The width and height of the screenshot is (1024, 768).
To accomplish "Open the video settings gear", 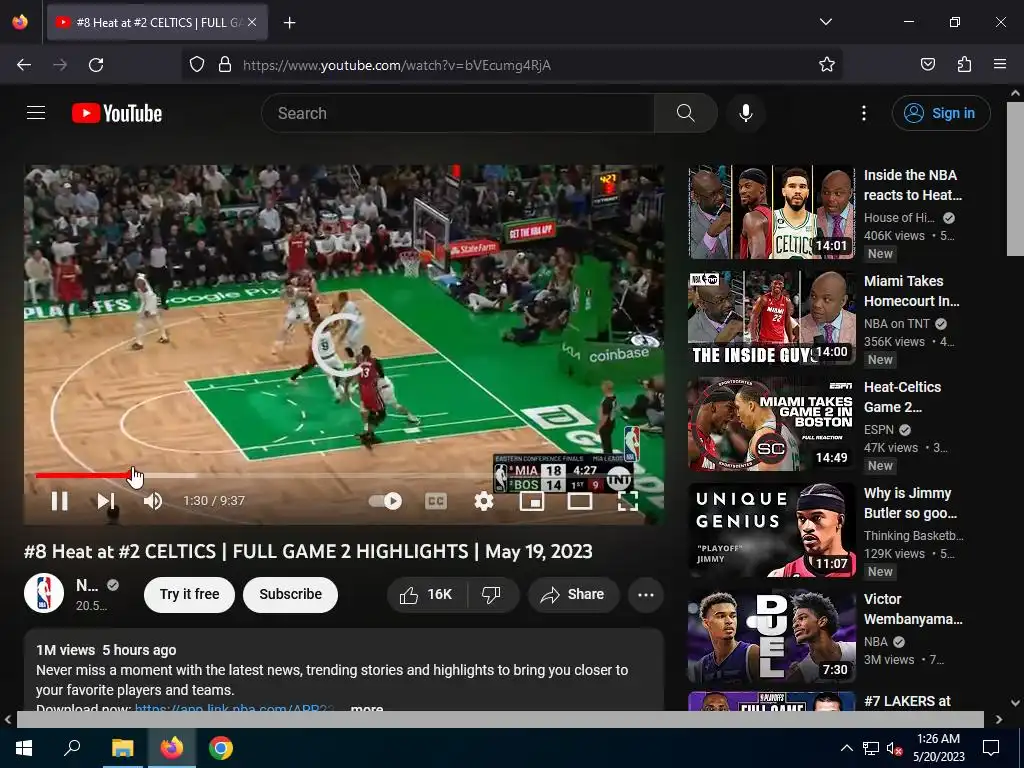I will 483,501.
